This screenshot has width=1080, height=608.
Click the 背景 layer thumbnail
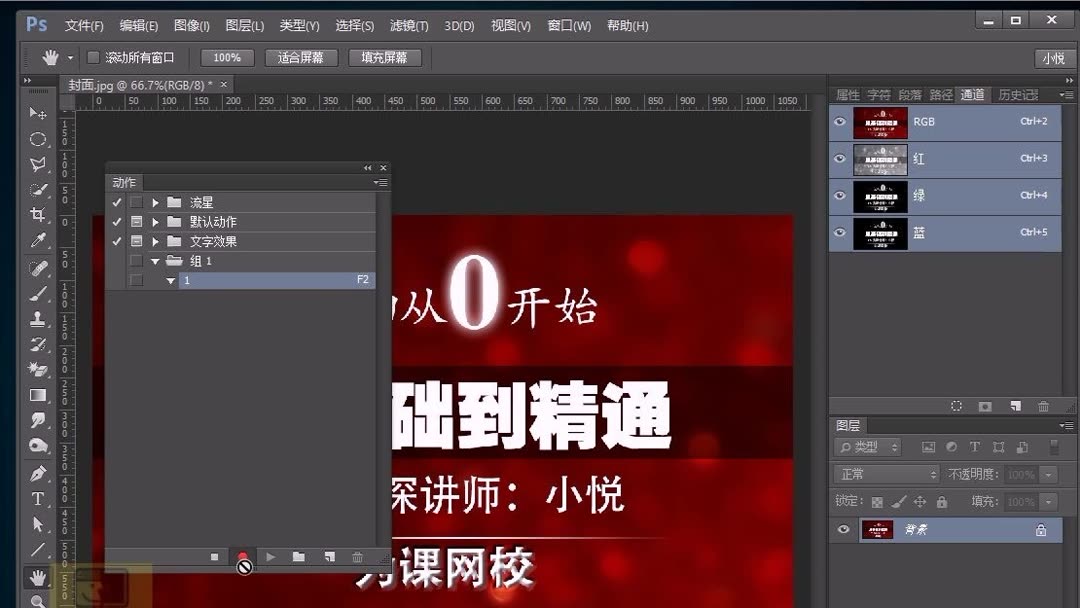(x=877, y=530)
